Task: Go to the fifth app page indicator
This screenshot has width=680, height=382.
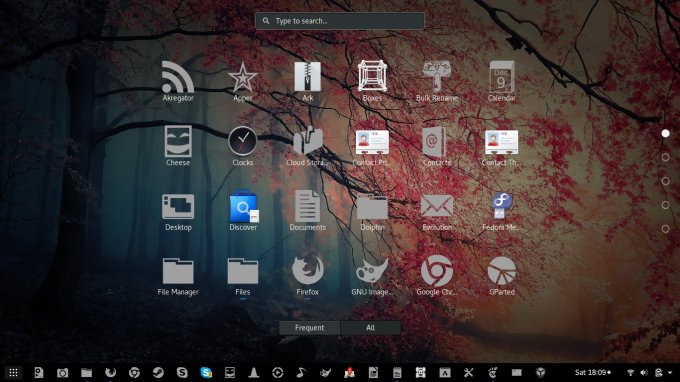Action: click(x=665, y=229)
